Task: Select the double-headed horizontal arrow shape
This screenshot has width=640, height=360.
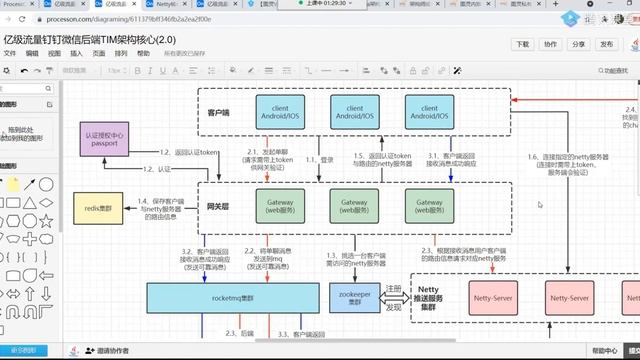Action: click(13, 294)
